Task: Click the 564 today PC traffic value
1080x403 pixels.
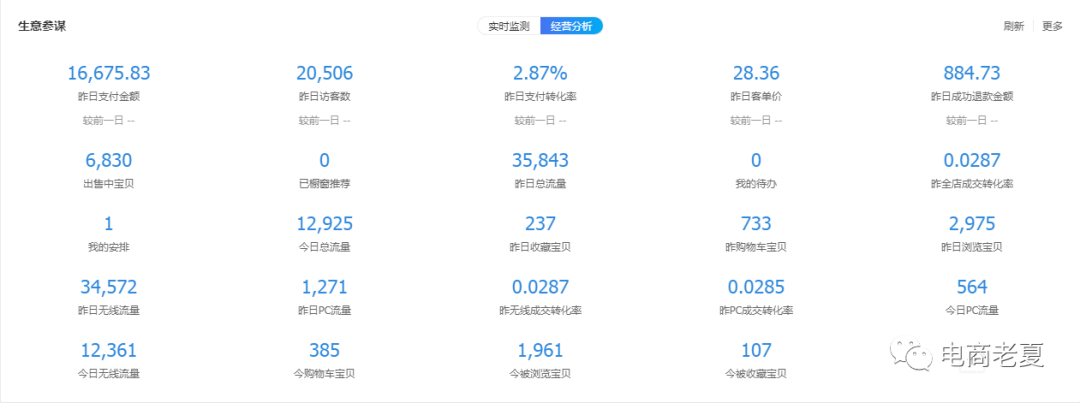Action: click(972, 287)
